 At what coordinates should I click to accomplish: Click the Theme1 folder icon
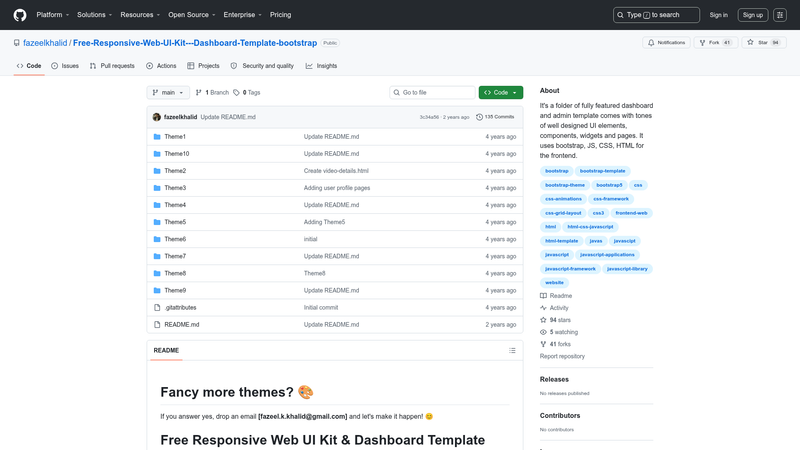click(x=157, y=137)
